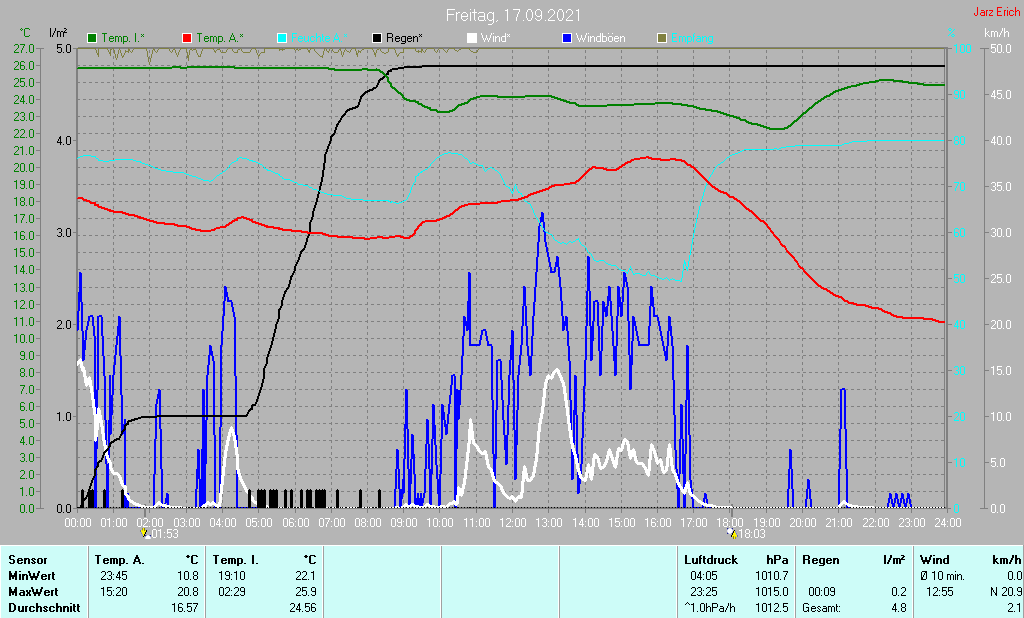This screenshot has height=618, width=1024.
Task: Click the time '12:55' in the Wind column
Action: pyautogui.click(x=940, y=592)
